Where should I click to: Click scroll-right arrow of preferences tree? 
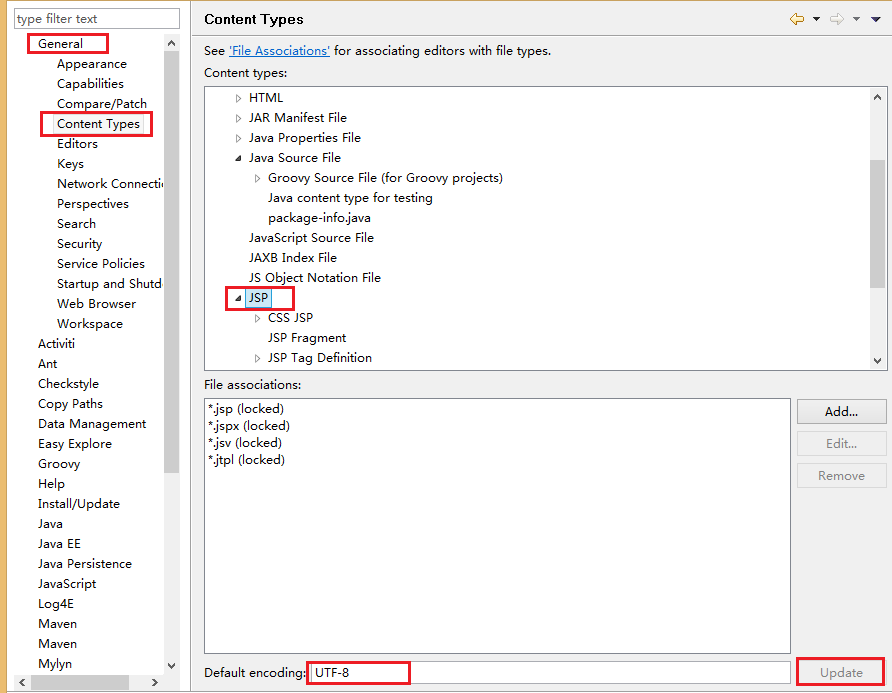155,682
